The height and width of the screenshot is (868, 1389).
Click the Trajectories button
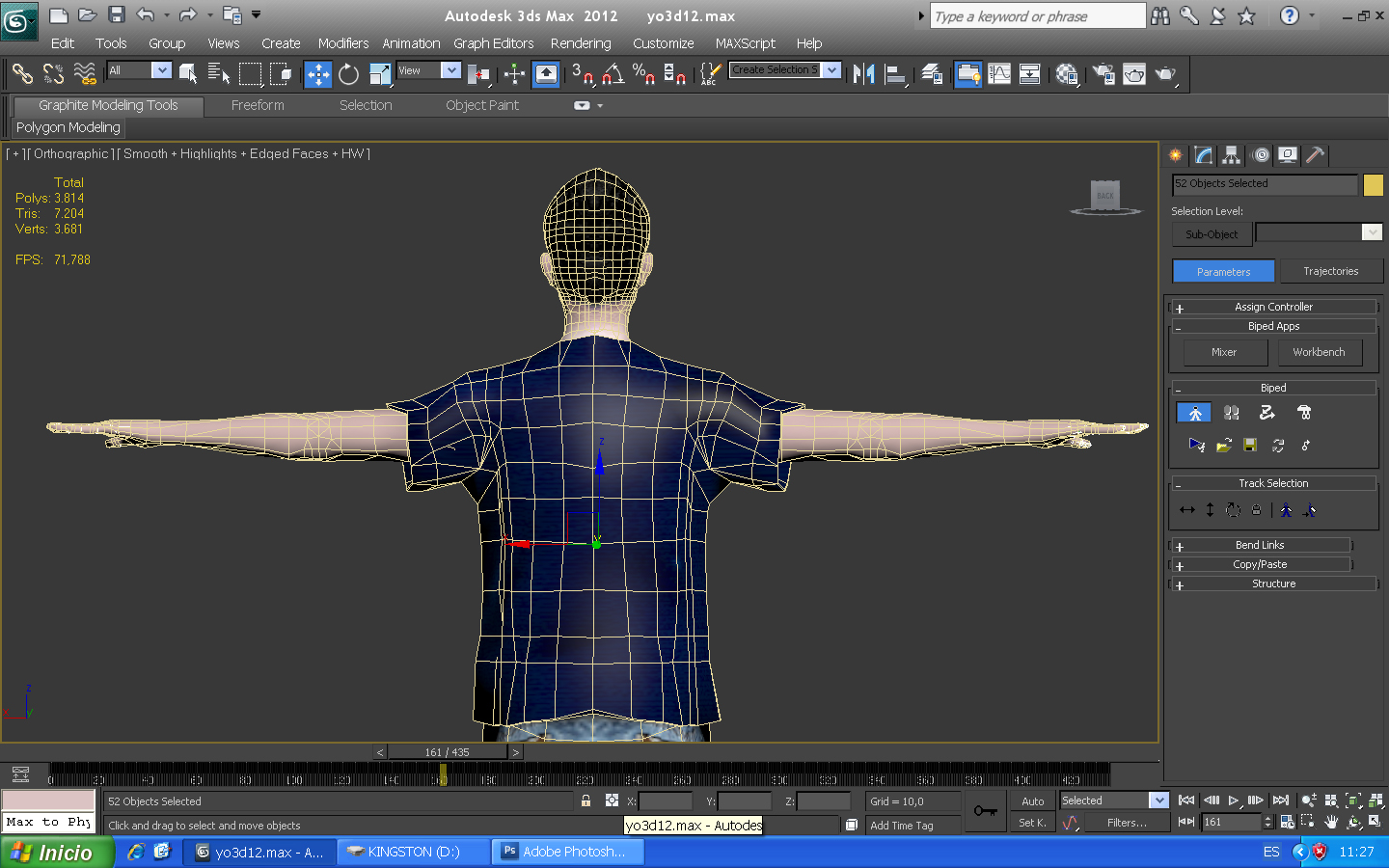tap(1330, 271)
